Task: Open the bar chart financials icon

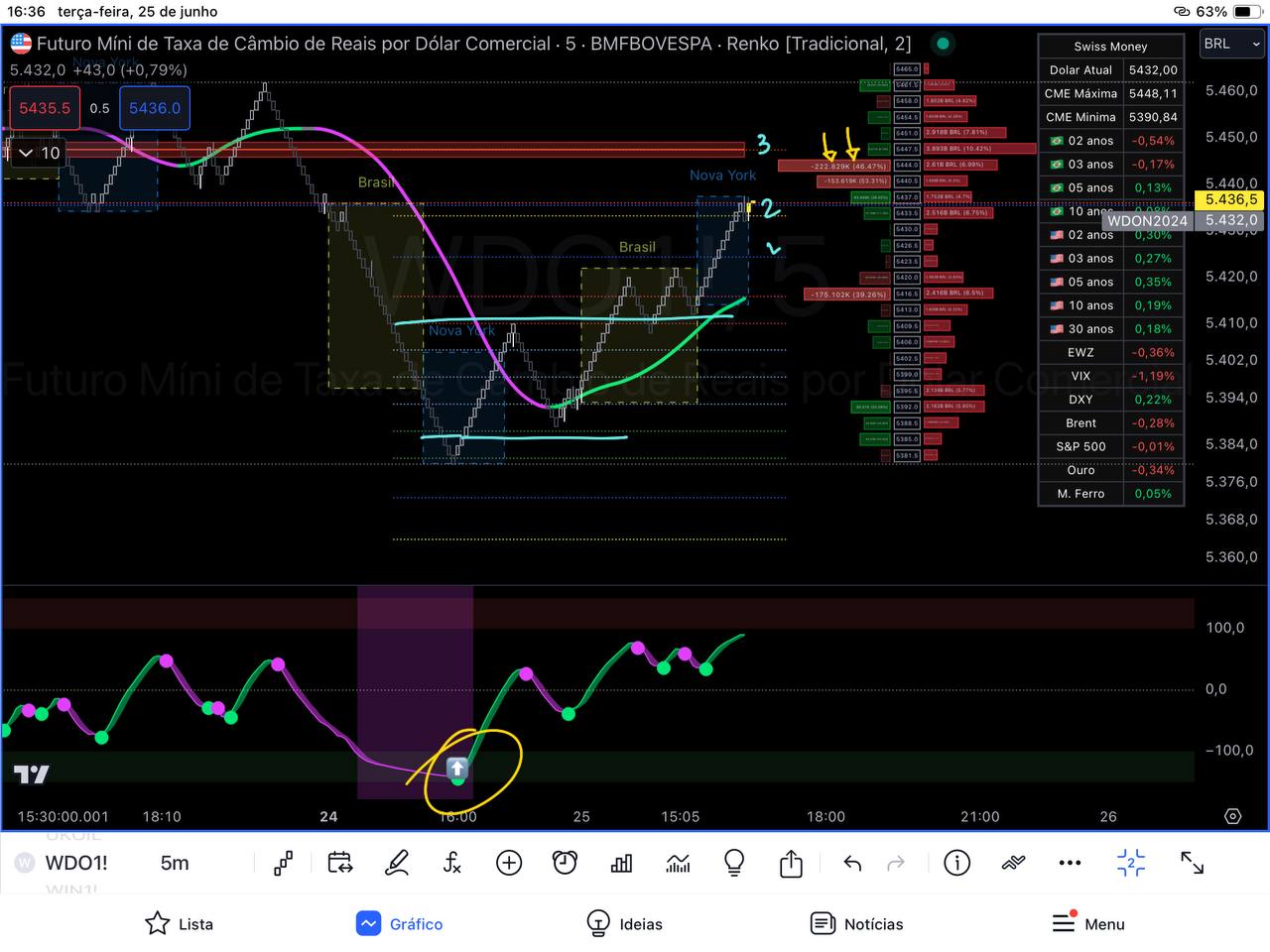Action: point(621,863)
